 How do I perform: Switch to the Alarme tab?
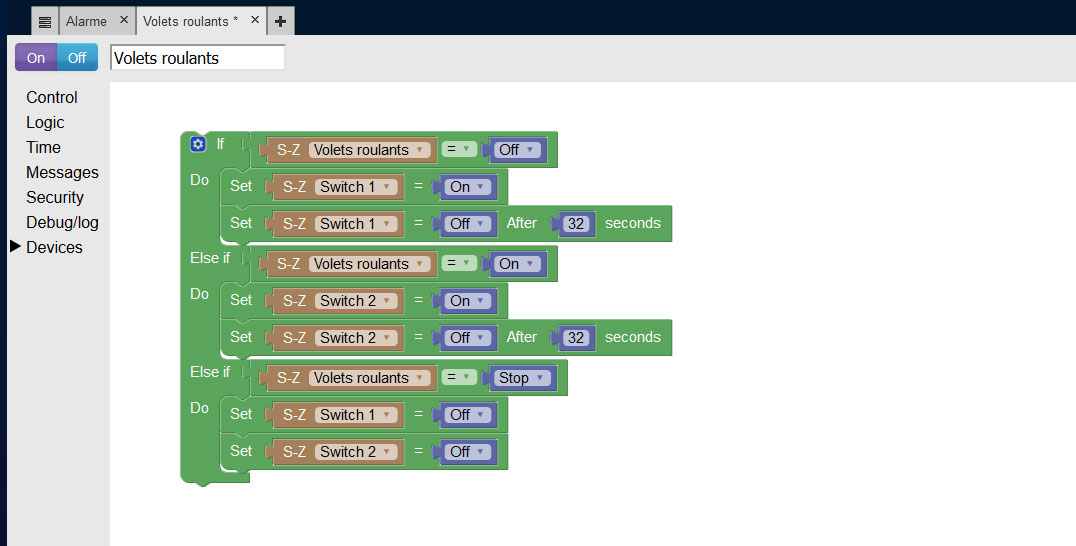86,21
